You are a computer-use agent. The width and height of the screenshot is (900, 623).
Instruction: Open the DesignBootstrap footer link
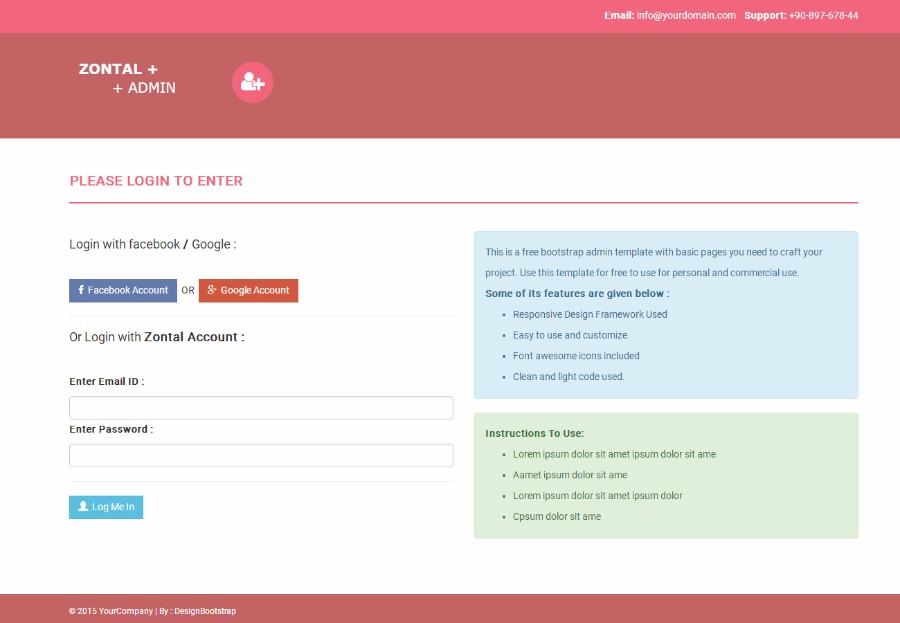[205, 611]
